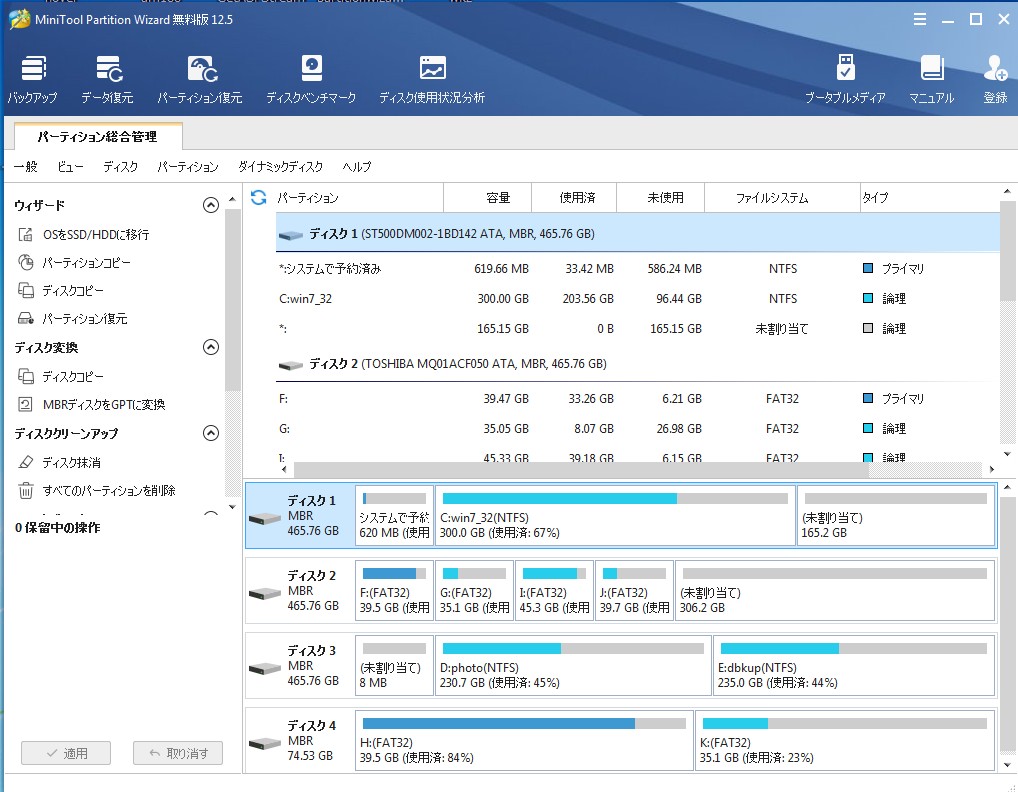
Task: Open the ディスク menu
Action: [120, 167]
